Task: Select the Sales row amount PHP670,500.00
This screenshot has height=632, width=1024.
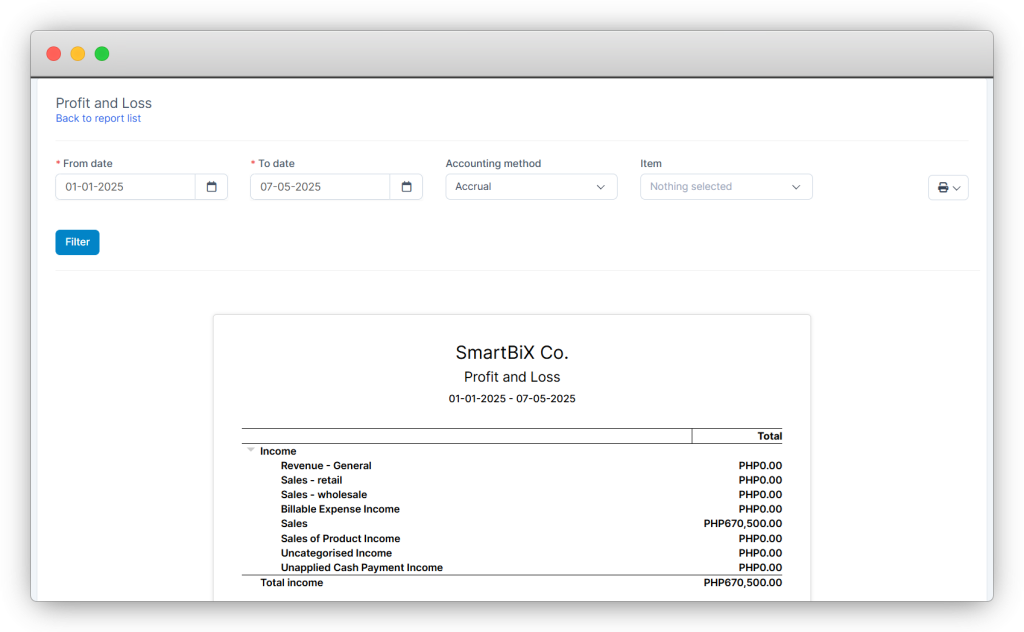Action: coord(742,524)
